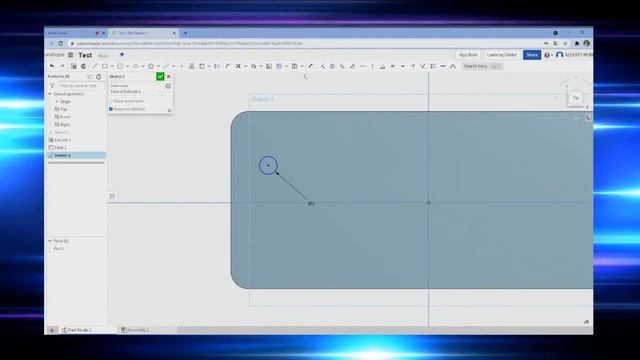Reload the browser page
This screenshot has height=360, width=640.
point(60,43)
